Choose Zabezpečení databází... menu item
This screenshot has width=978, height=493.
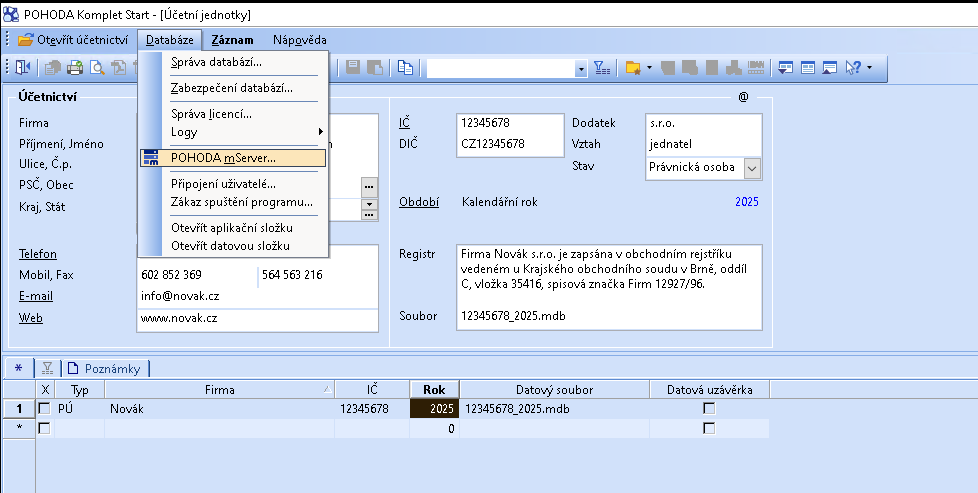[x=232, y=88]
